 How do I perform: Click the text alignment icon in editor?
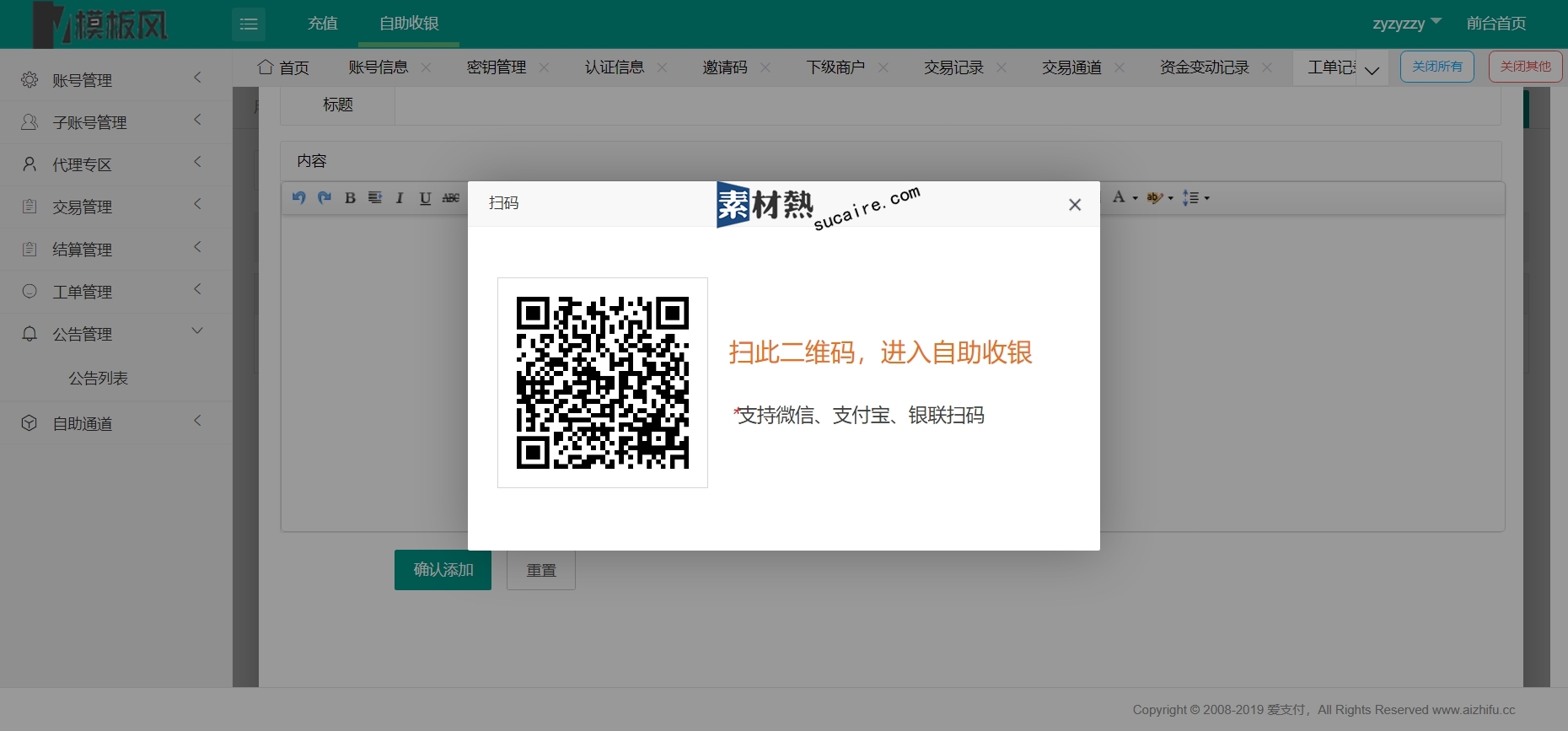point(375,198)
